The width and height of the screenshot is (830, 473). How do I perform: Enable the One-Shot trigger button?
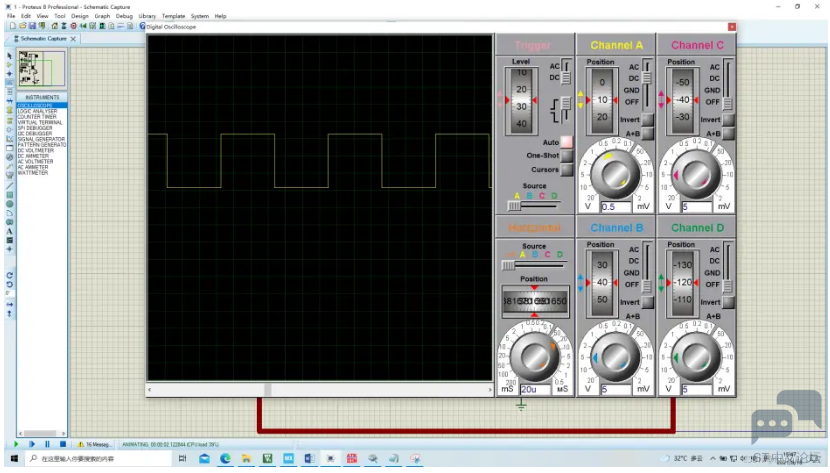click(x=566, y=156)
